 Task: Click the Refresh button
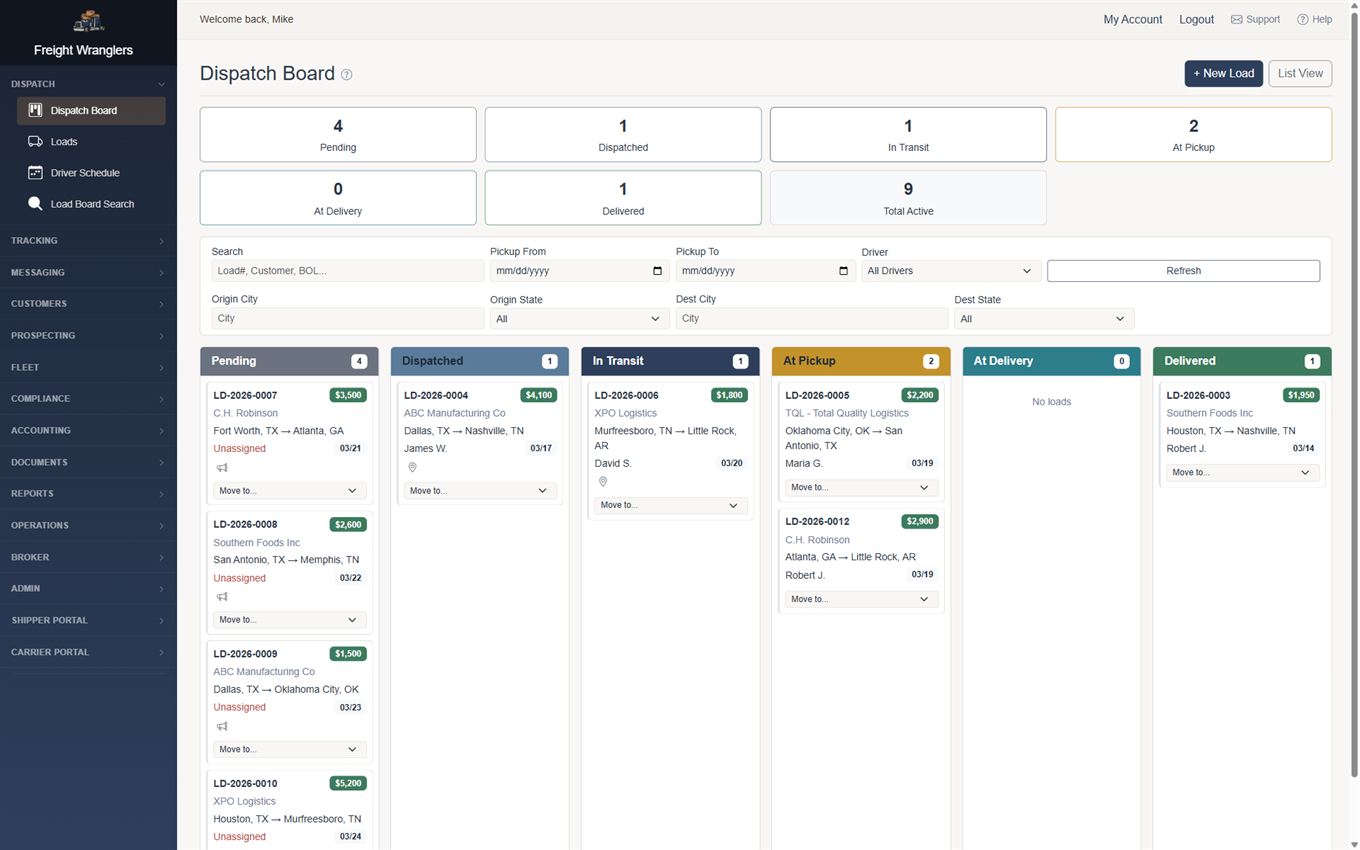point(1183,271)
